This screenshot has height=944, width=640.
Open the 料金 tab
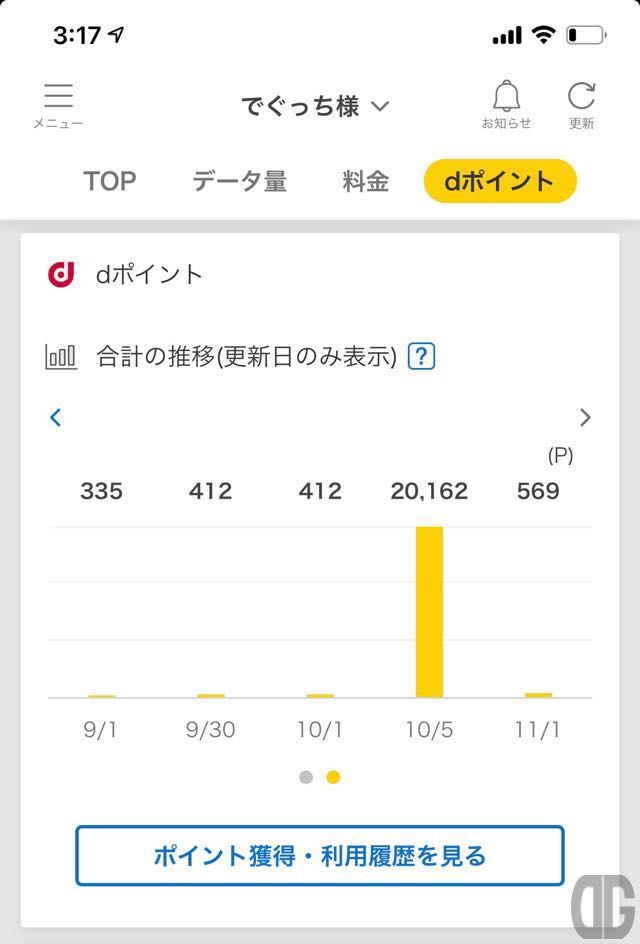click(365, 181)
